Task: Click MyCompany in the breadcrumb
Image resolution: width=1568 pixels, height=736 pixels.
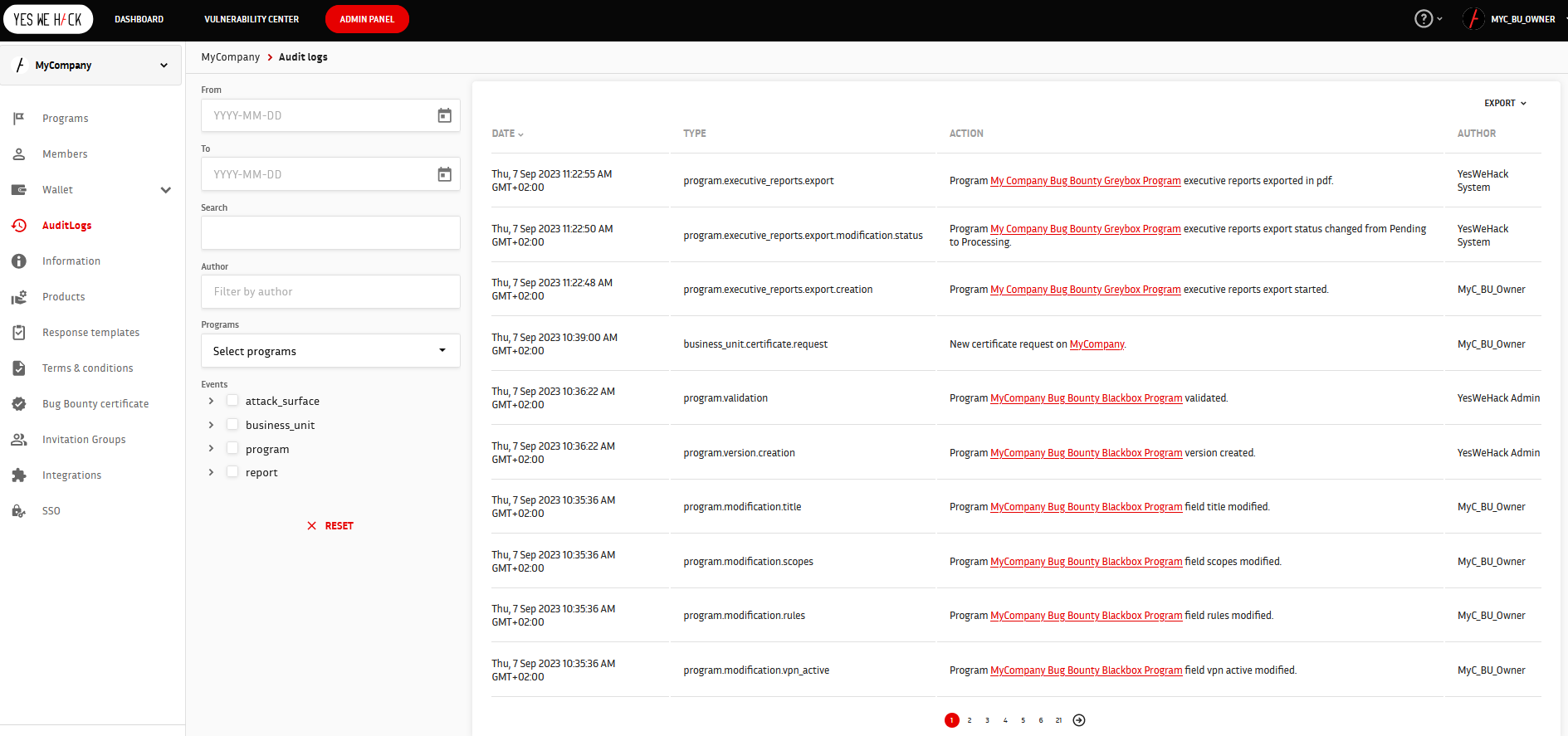Action: click(x=231, y=57)
